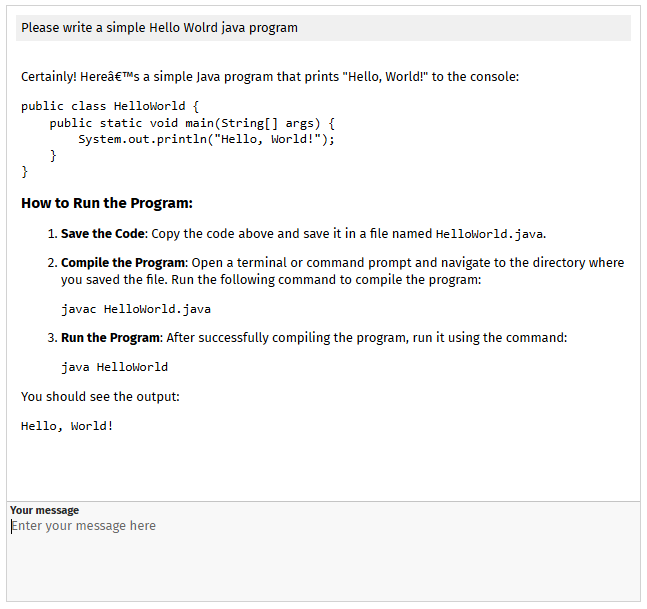Image resolution: width=647 pixels, height=609 pixels.
Task: Click the 'How to Run the Program' heading
Action: pyautogui.click(x=107, y=203)
